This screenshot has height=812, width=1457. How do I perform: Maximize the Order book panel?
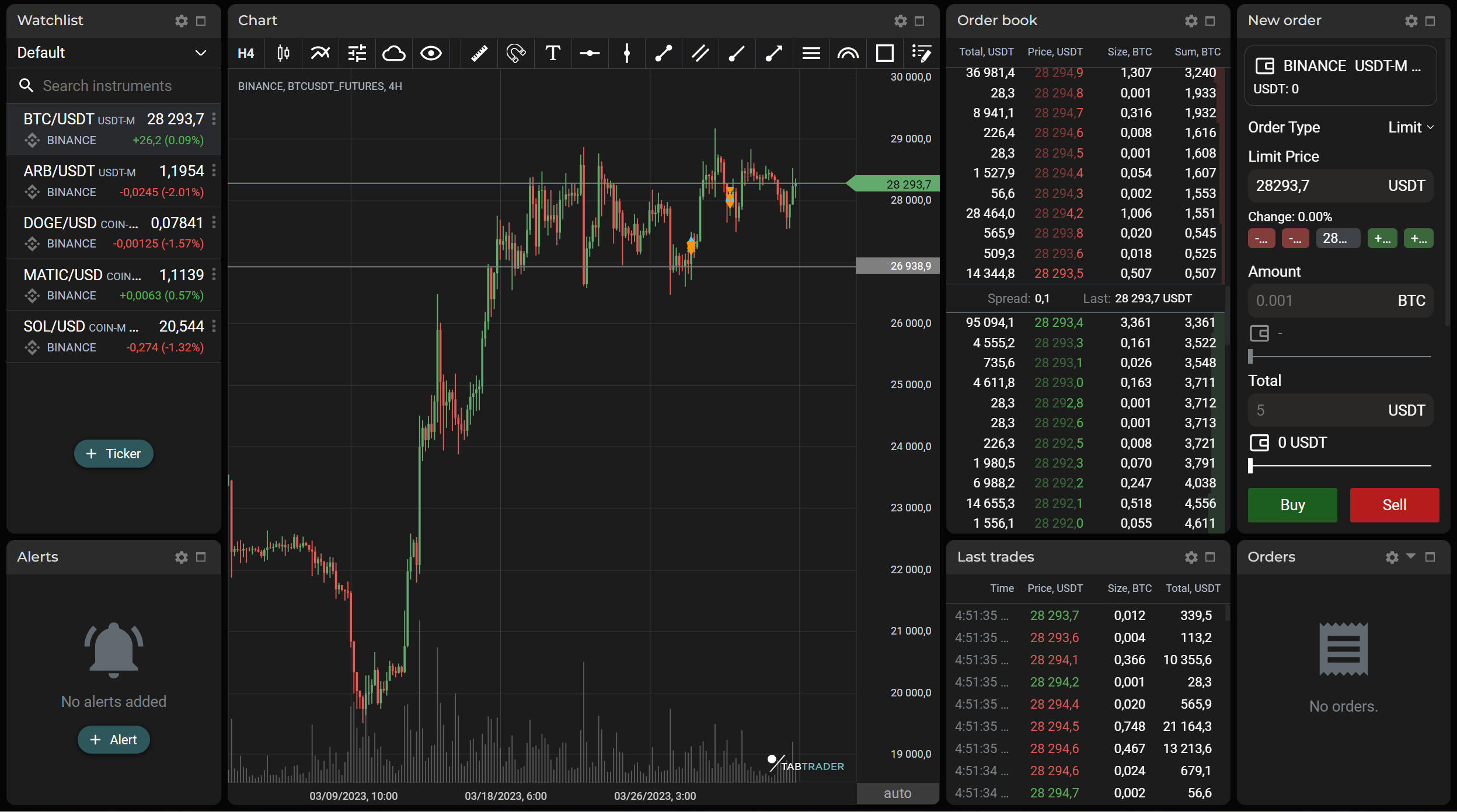point(1210,21)
